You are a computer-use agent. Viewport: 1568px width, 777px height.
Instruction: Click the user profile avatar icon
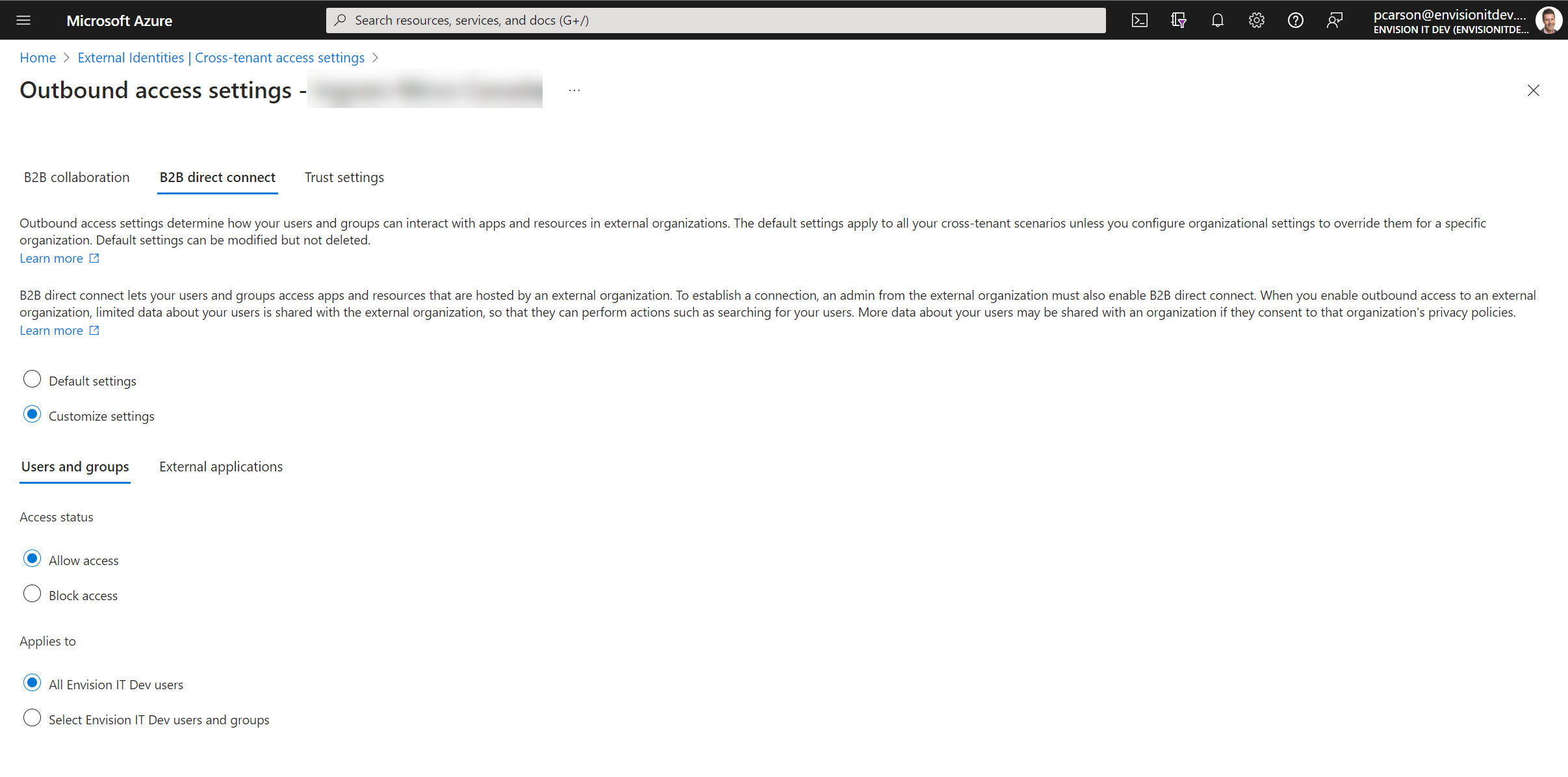click(1549, 20)
